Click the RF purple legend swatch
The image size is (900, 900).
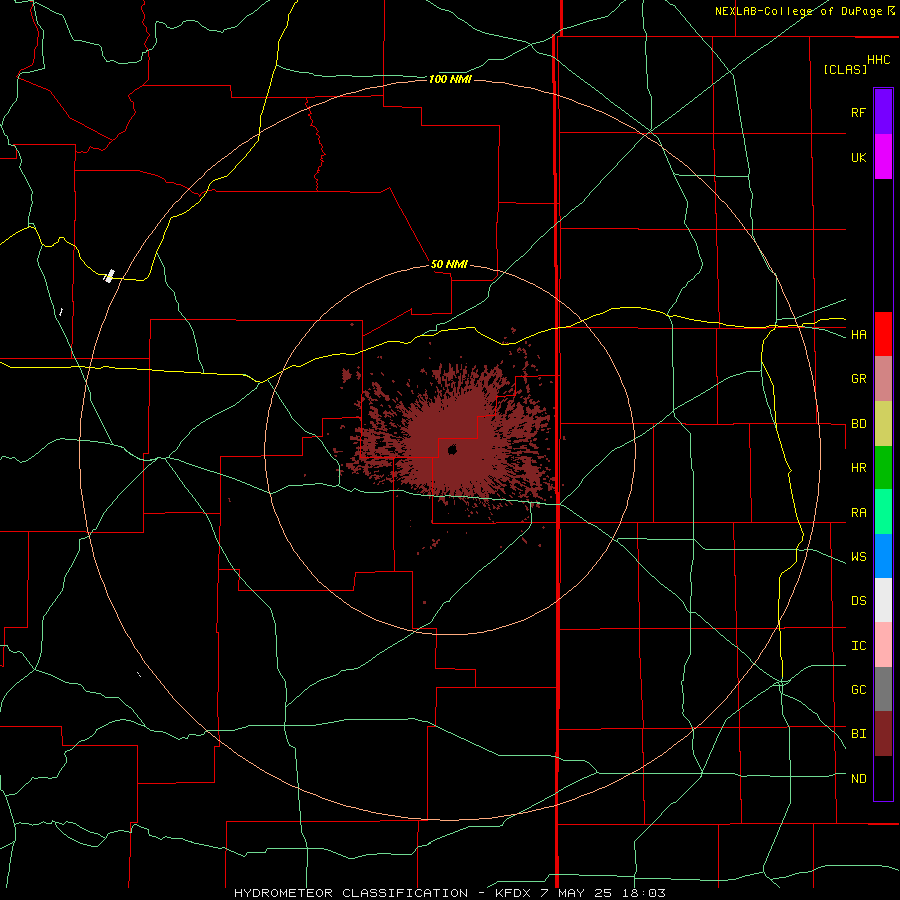click(883, 111)
